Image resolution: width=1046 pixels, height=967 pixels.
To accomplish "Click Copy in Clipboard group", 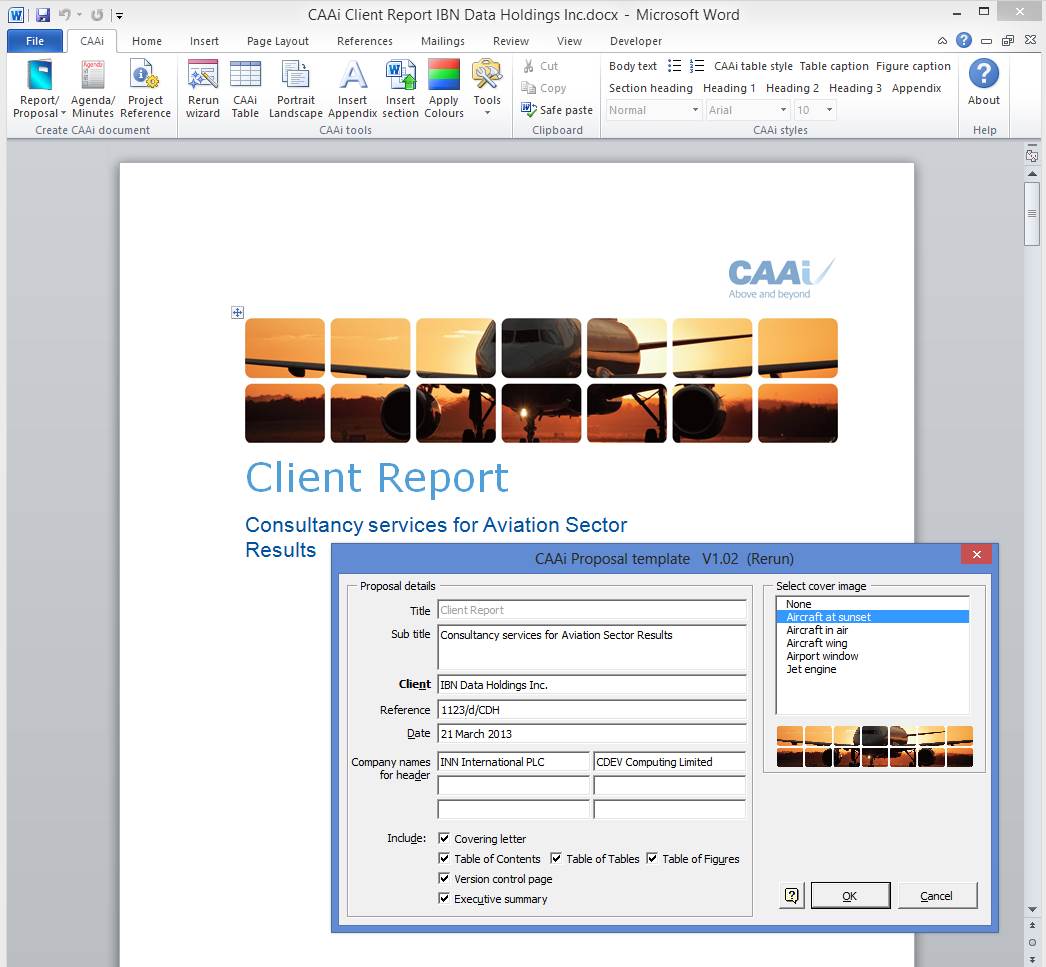I will pos(544,88).
